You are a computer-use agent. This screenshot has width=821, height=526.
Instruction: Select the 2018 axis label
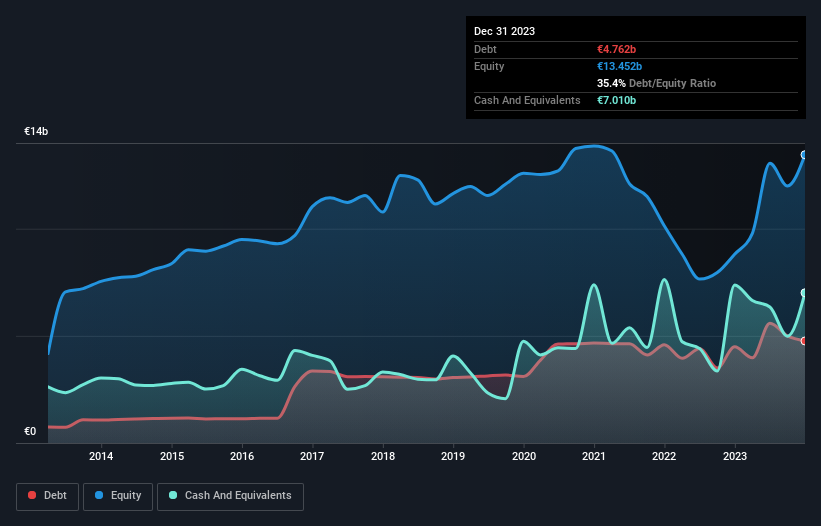click(383, 456)
